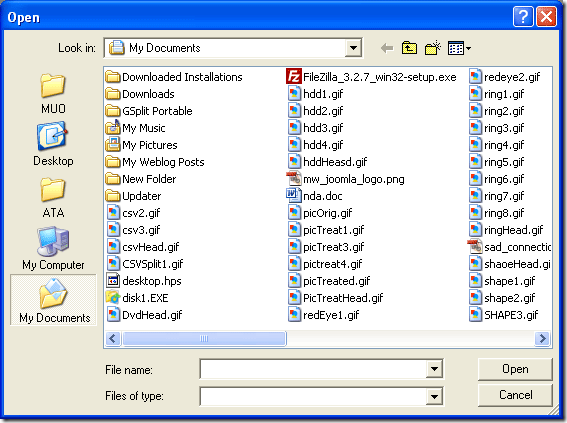Image resolution: width=567 pixels, height=423 pixels.
Task: Click the Open button
Action: point(515,369)
